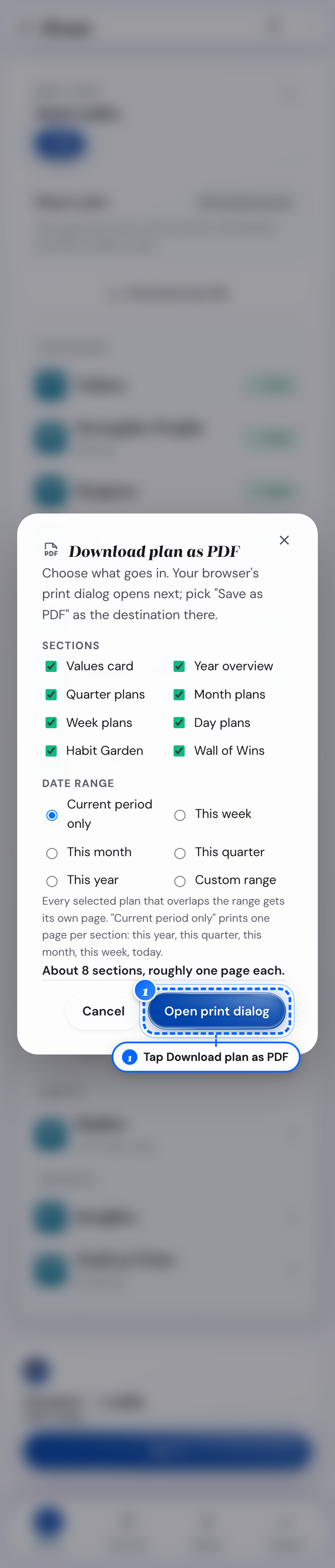Choose This month date range
This screenshot has width=335, height=1568.
[52, 854]
